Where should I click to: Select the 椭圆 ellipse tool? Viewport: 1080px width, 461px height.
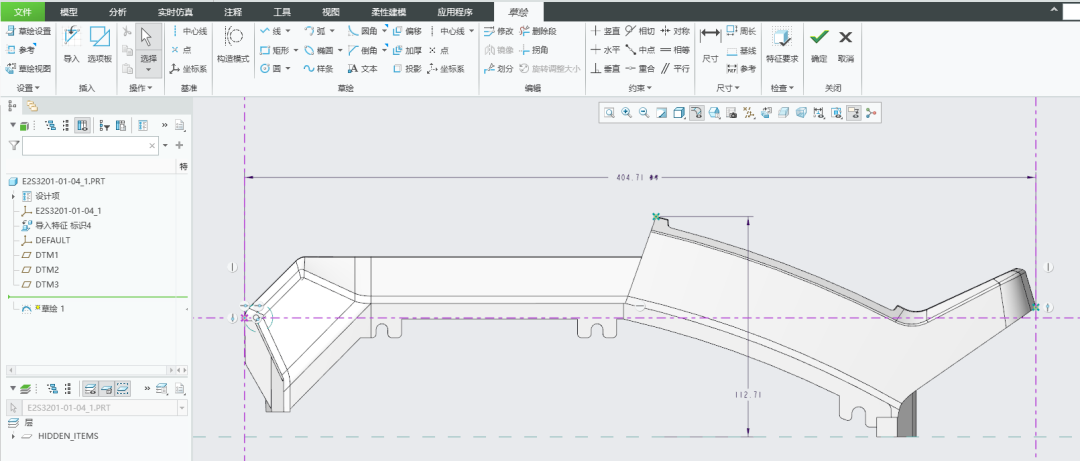(x=318, y=50)
